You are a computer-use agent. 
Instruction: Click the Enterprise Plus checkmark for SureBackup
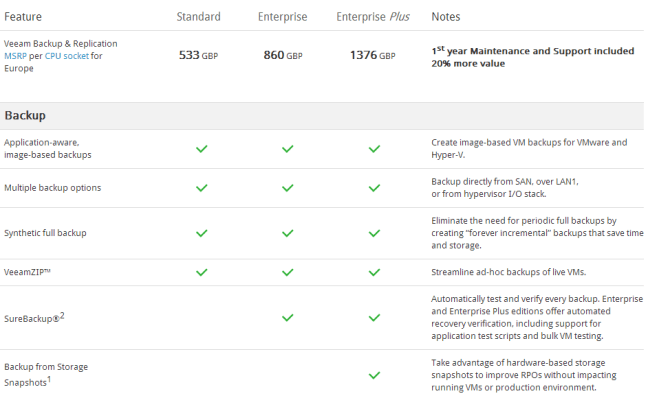coord(374,318)
